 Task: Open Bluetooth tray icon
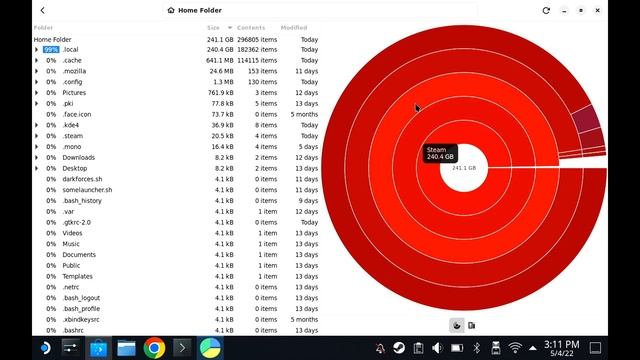pyautogui.click(x=476, y=348)
